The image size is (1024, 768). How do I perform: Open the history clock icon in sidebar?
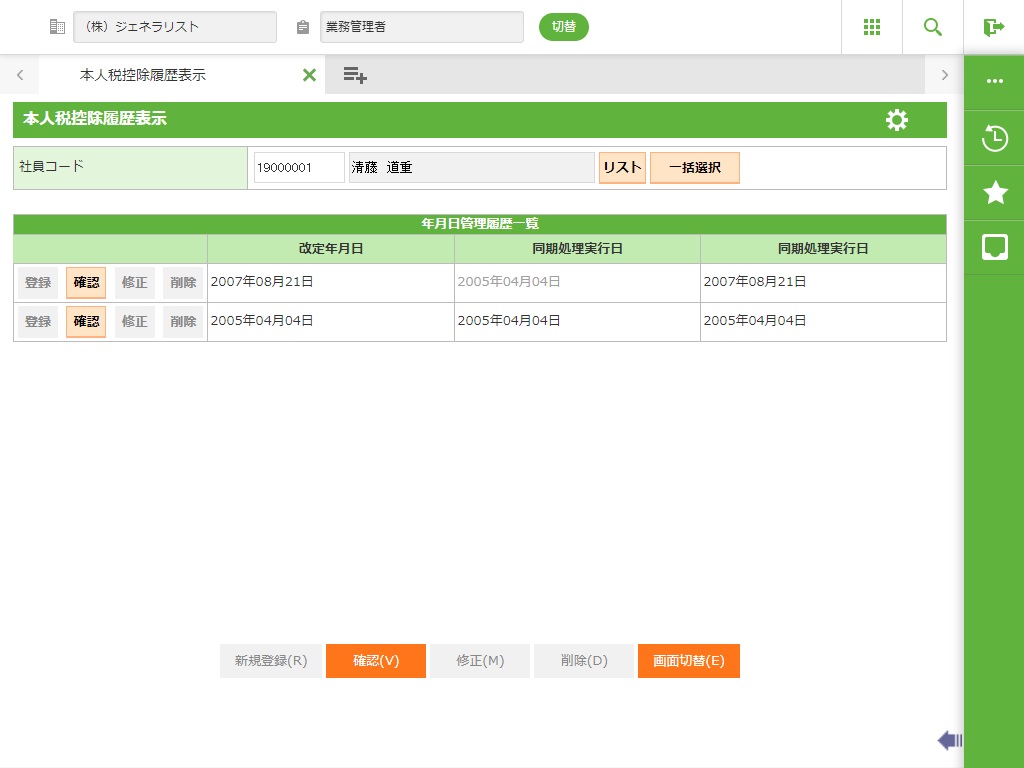pyautogui.click(x=995, y=138)
